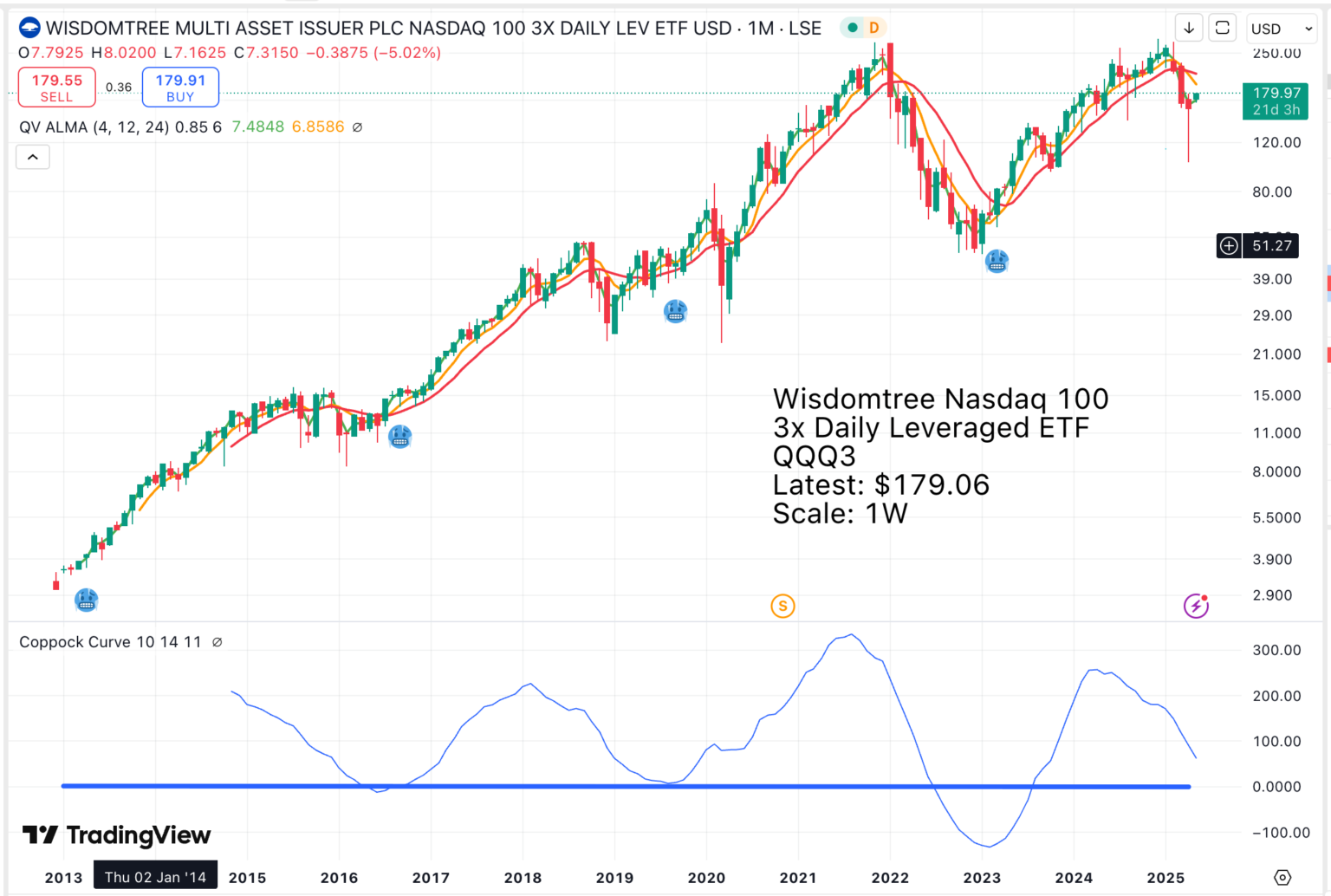
Task: Click the frozen emoji marker near 2023 lows
Action: 997,261
